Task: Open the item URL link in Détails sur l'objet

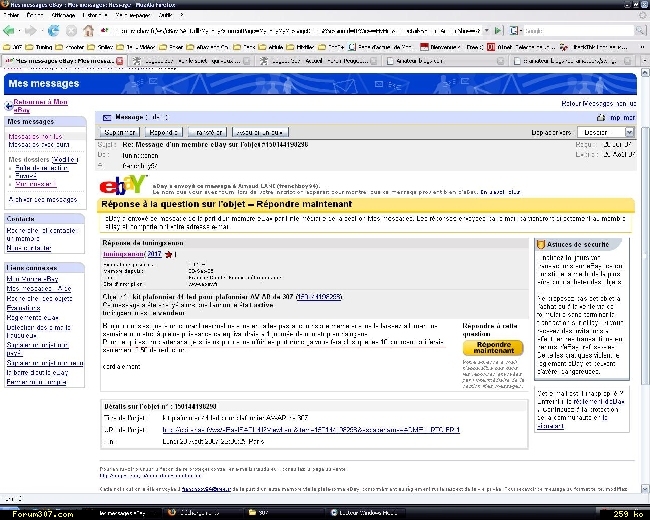Action: coord(311,430)
